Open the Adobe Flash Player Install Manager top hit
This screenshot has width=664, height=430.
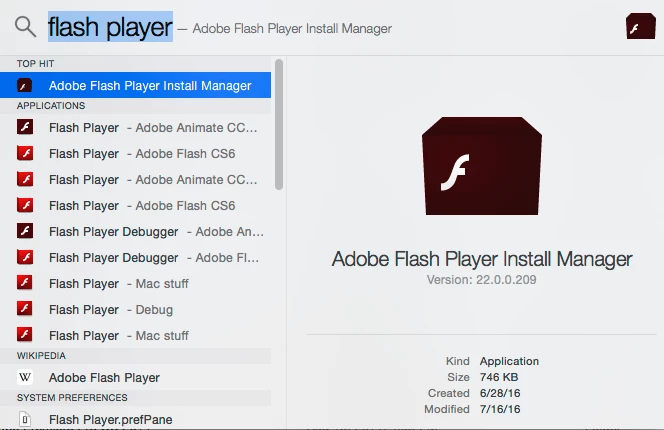[136, 85]
